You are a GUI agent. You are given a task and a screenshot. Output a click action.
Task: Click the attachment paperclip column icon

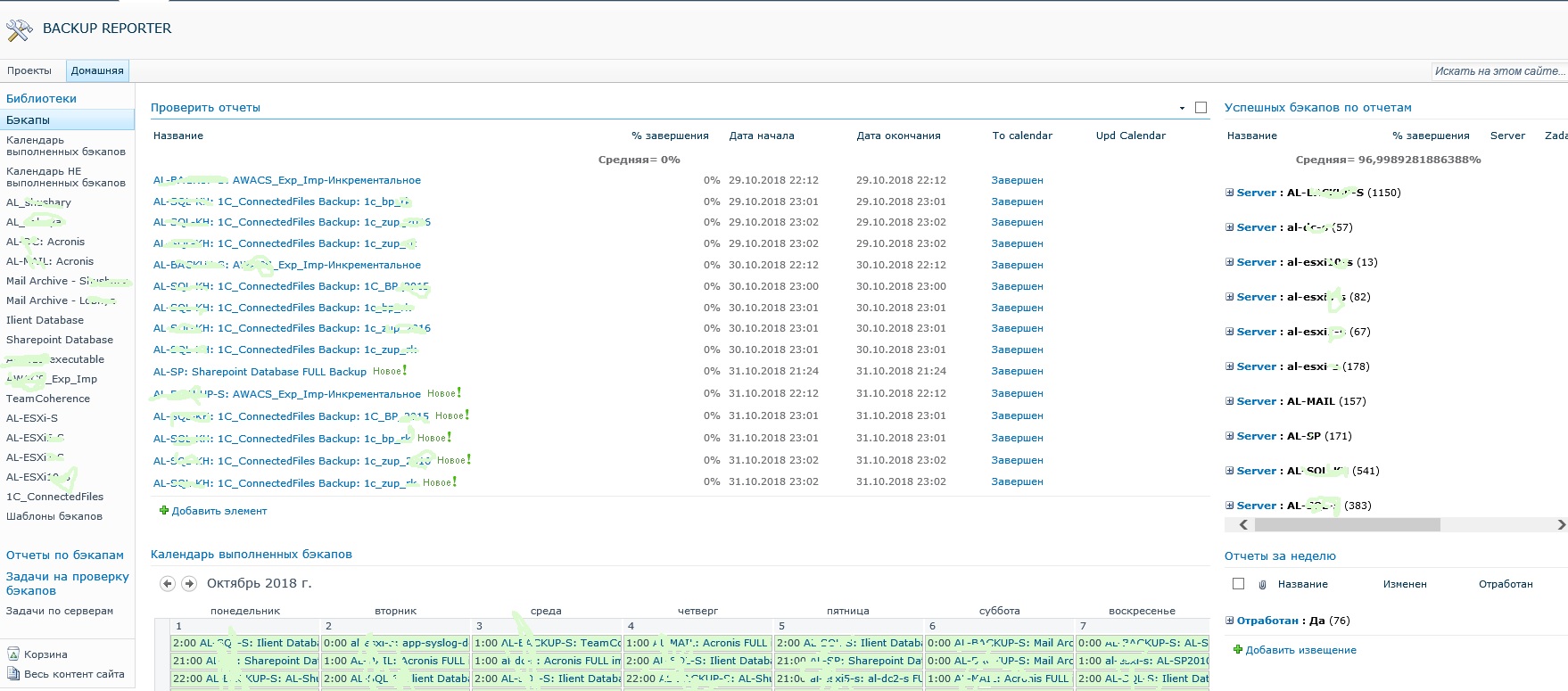pos(1262,585)
